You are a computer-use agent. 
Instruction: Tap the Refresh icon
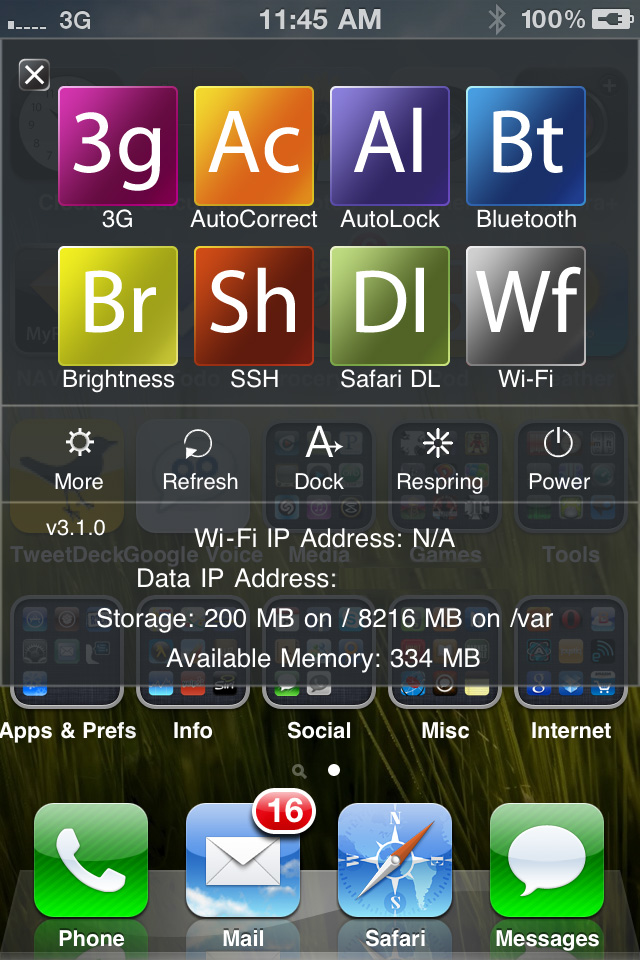pyautogui.click(x=200, y=460)
